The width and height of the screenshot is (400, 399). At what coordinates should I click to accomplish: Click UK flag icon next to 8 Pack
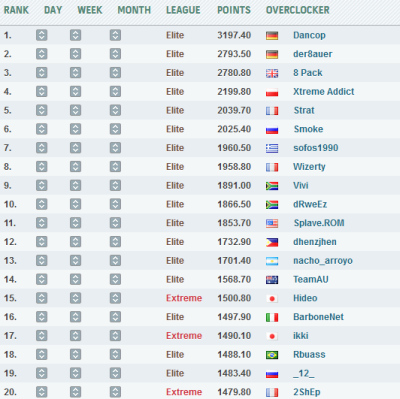(x=272, y=73)
